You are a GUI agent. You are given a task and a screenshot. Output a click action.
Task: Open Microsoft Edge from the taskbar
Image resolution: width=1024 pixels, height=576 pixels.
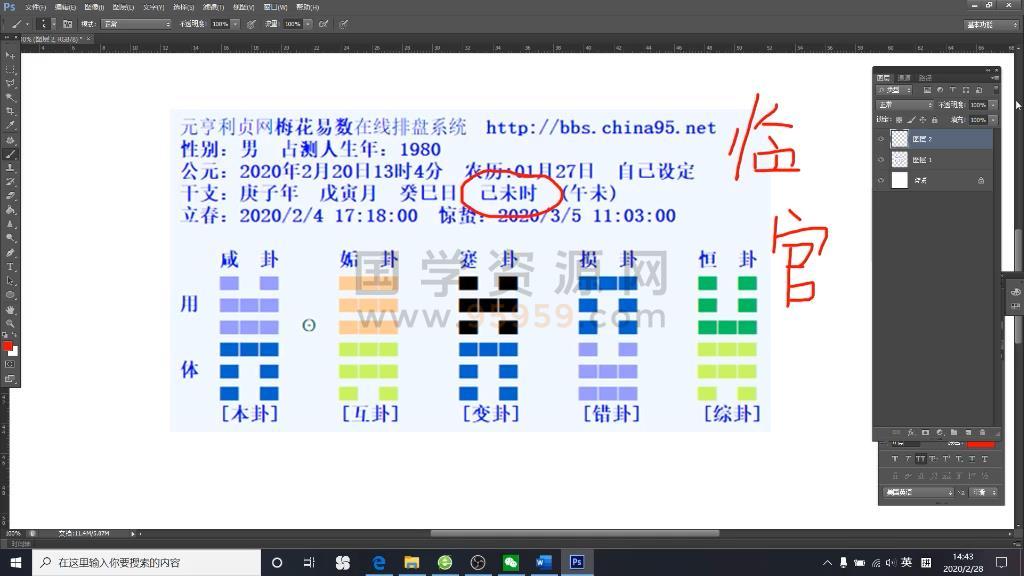tap(378, 562)
